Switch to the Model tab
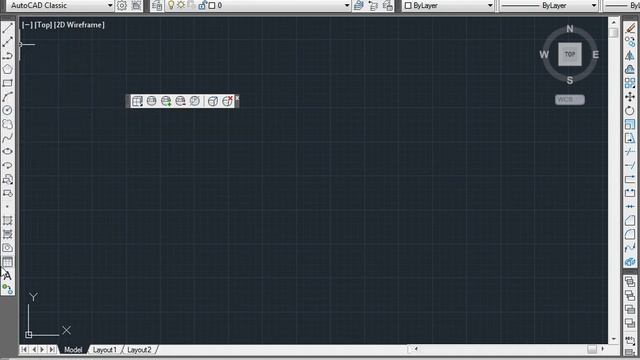 coord(73,350)
